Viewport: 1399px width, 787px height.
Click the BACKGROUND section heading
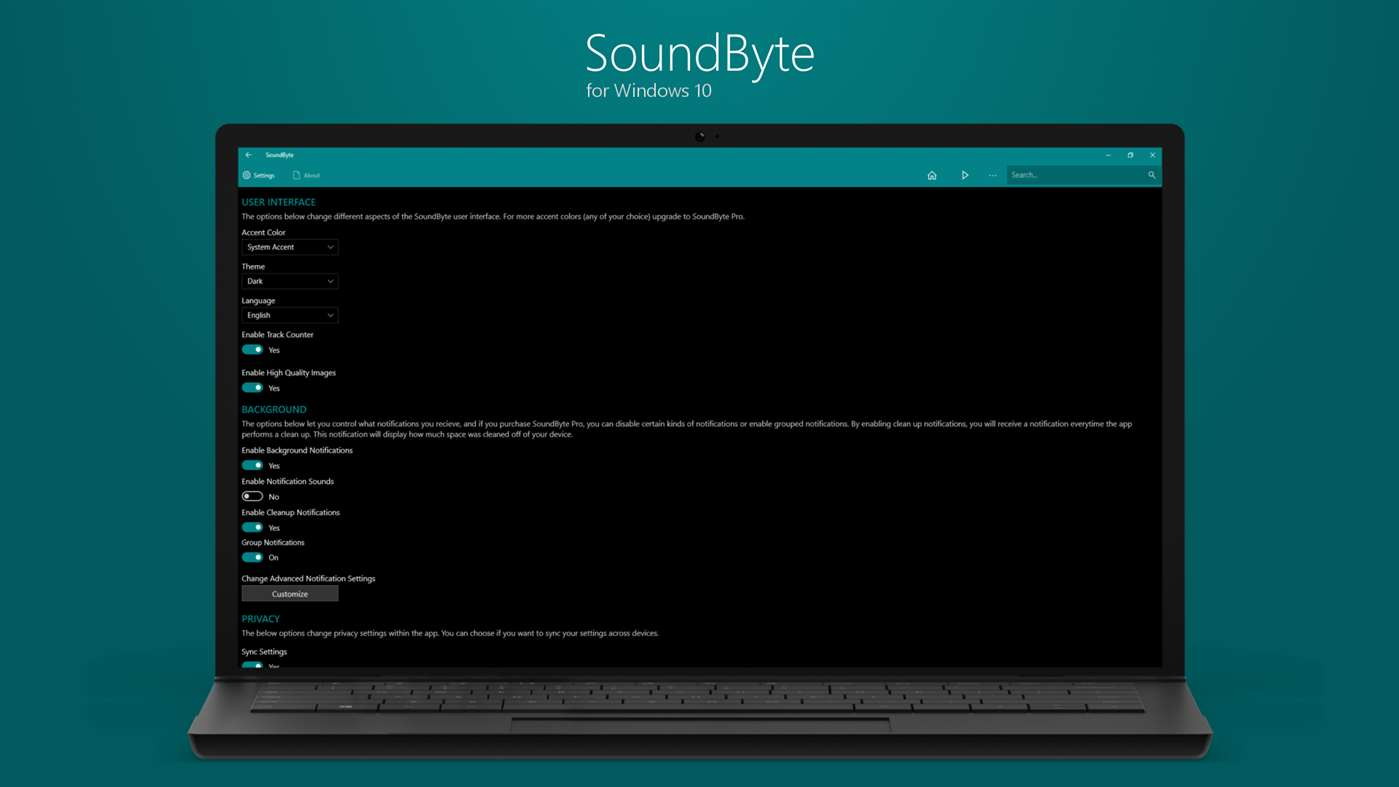coord(274,409)
